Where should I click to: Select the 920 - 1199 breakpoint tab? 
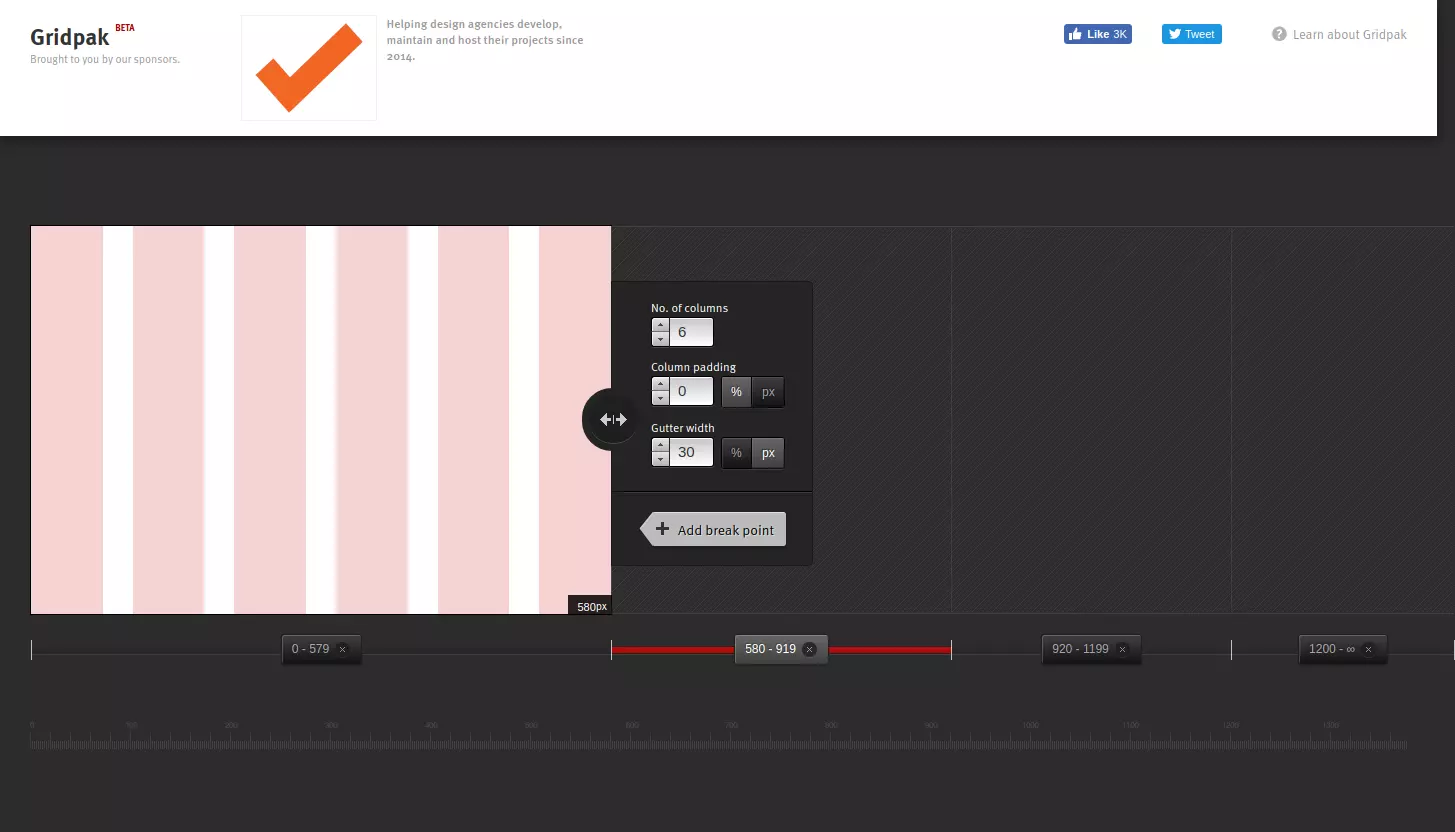point(1079,650)
